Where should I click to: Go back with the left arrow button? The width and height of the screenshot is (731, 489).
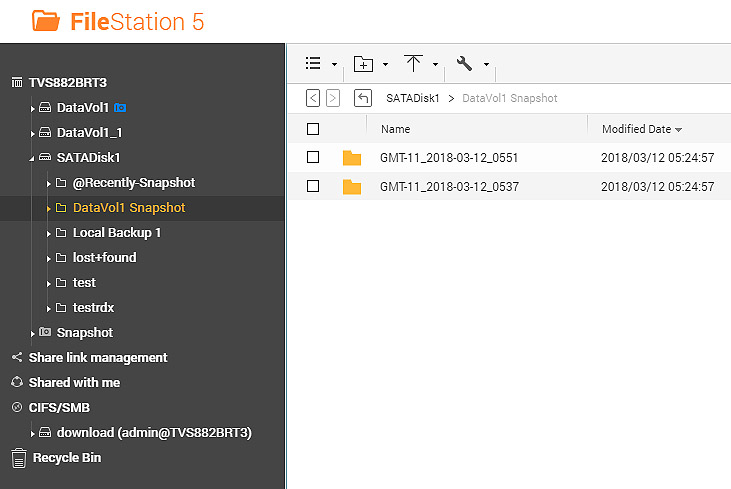coord(313,98)
